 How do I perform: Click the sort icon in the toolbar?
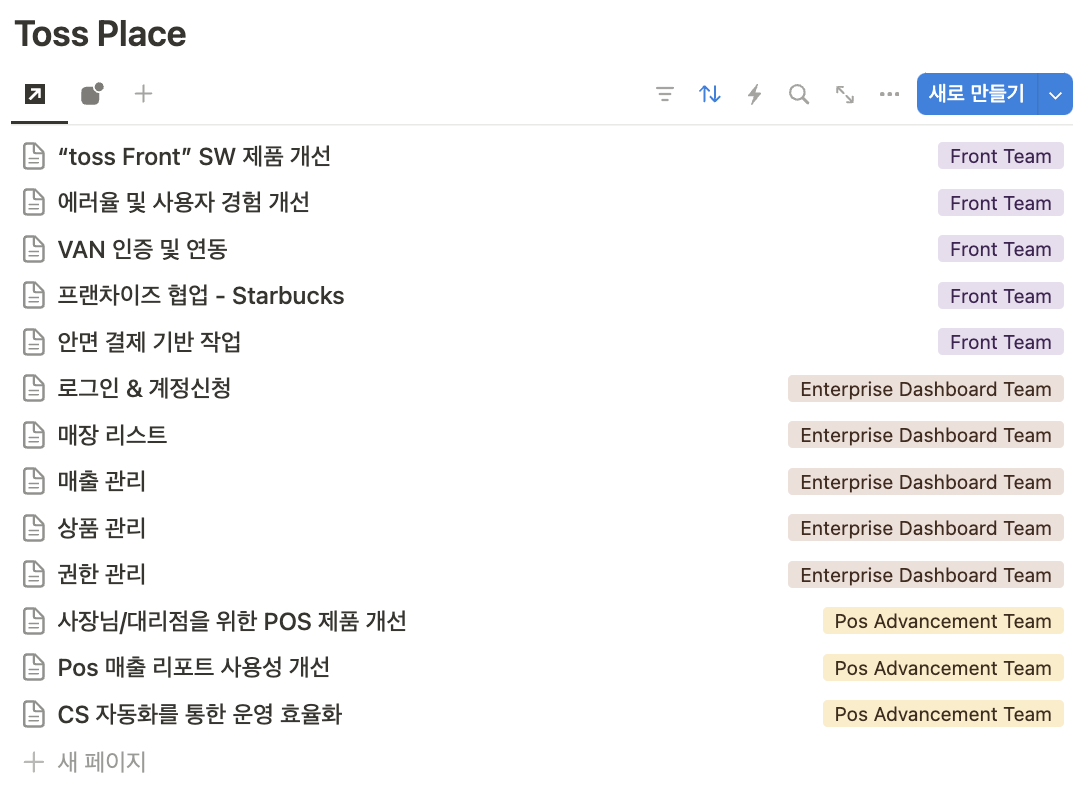709,93
